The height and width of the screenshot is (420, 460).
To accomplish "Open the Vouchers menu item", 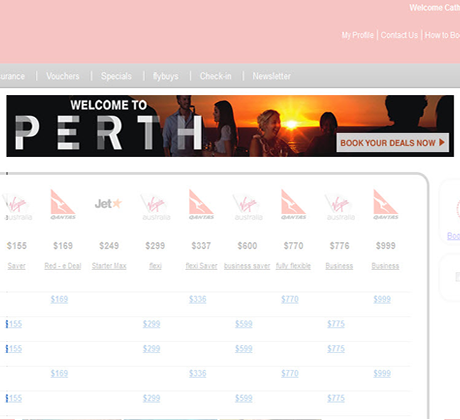I will (63, 76).
